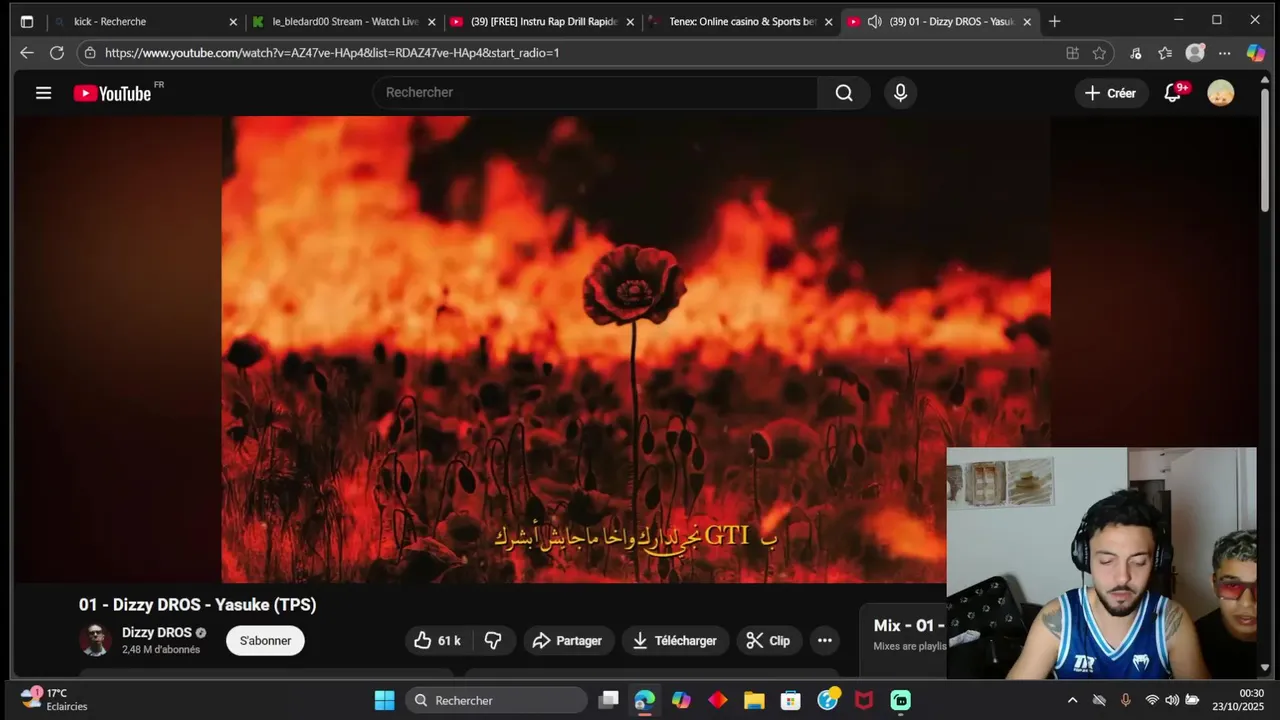Image resolution: width=1280 pixels, height=720 pixels.
Task: Open a new tab with plus button
Action: tap(1054, 21)
